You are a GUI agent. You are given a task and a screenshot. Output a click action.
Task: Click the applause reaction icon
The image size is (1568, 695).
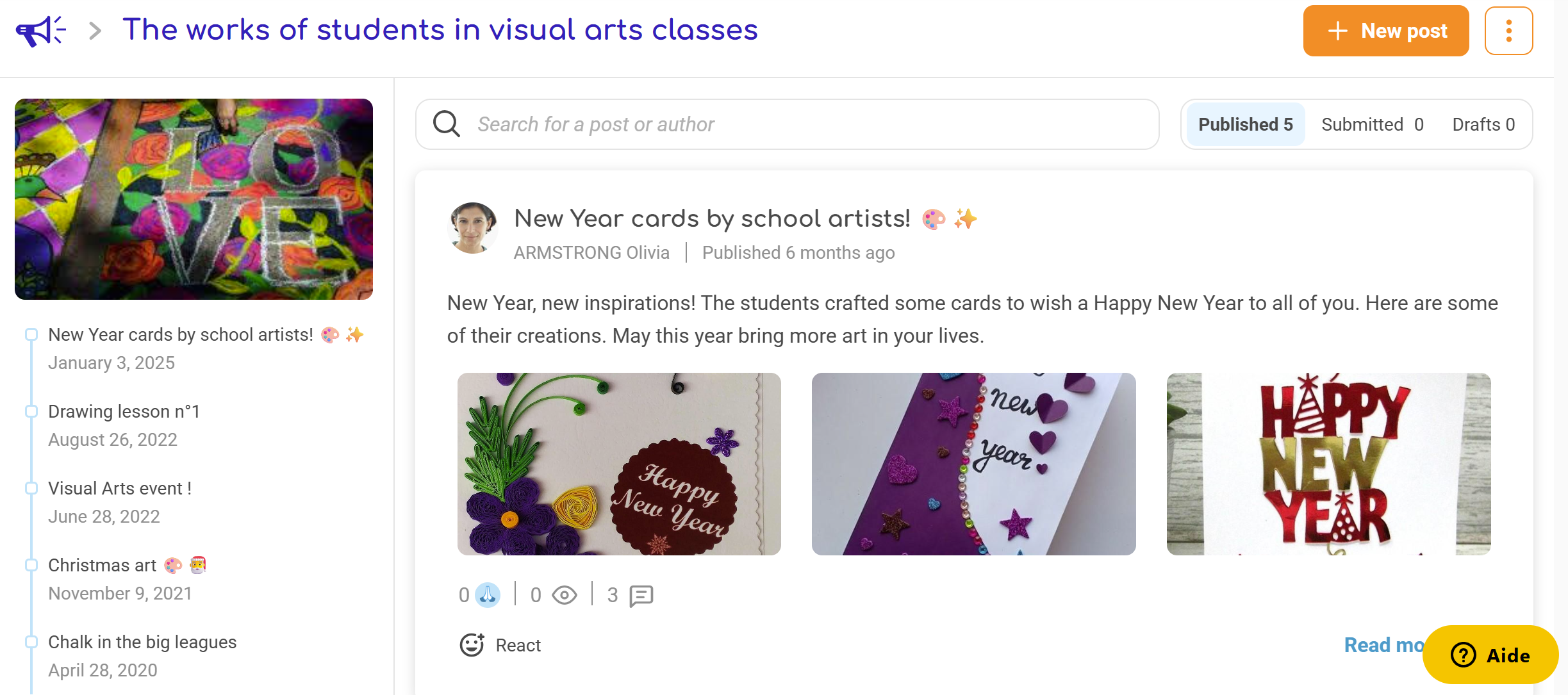click(488, 595)
